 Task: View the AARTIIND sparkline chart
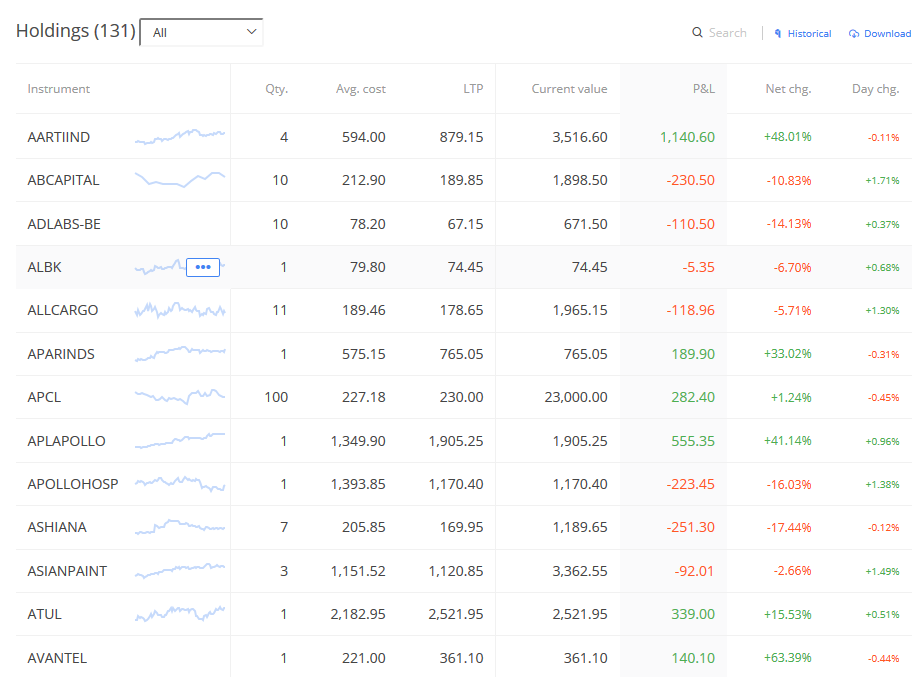[x=180, y=137]
